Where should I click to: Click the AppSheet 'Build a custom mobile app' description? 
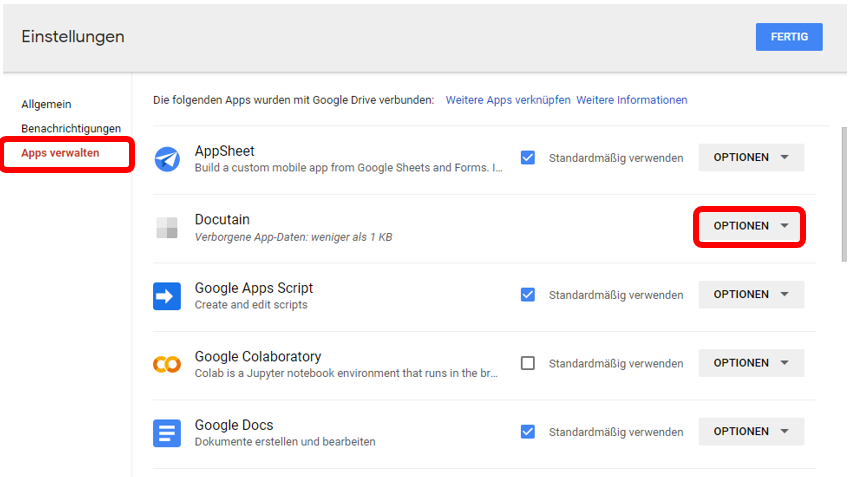coord(349,168)
